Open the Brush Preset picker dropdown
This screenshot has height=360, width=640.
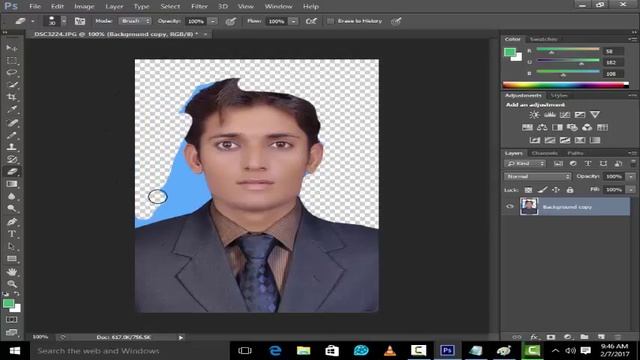coord(64,21)
